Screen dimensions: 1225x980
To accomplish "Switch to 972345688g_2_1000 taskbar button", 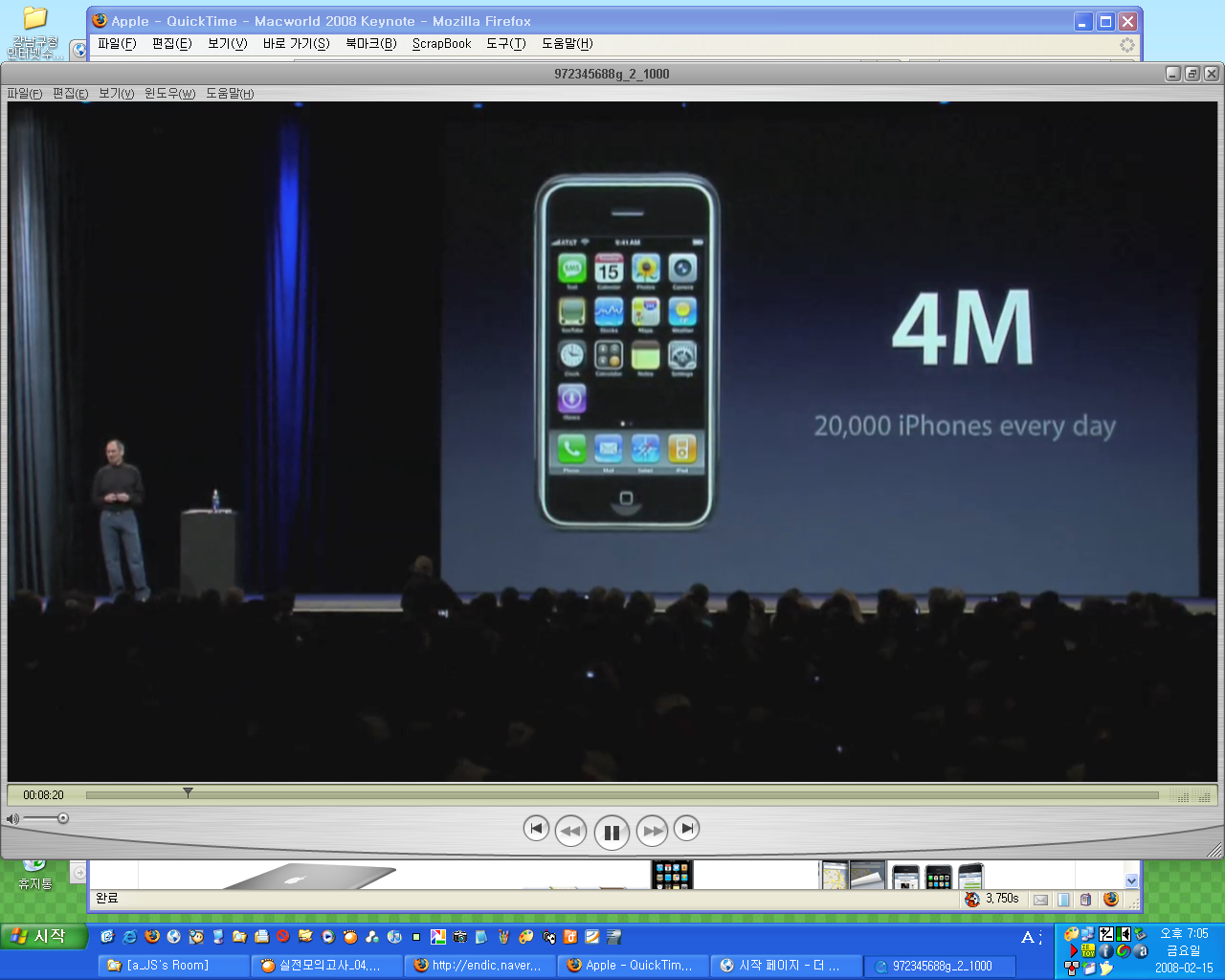I will (x=939, y=966).
